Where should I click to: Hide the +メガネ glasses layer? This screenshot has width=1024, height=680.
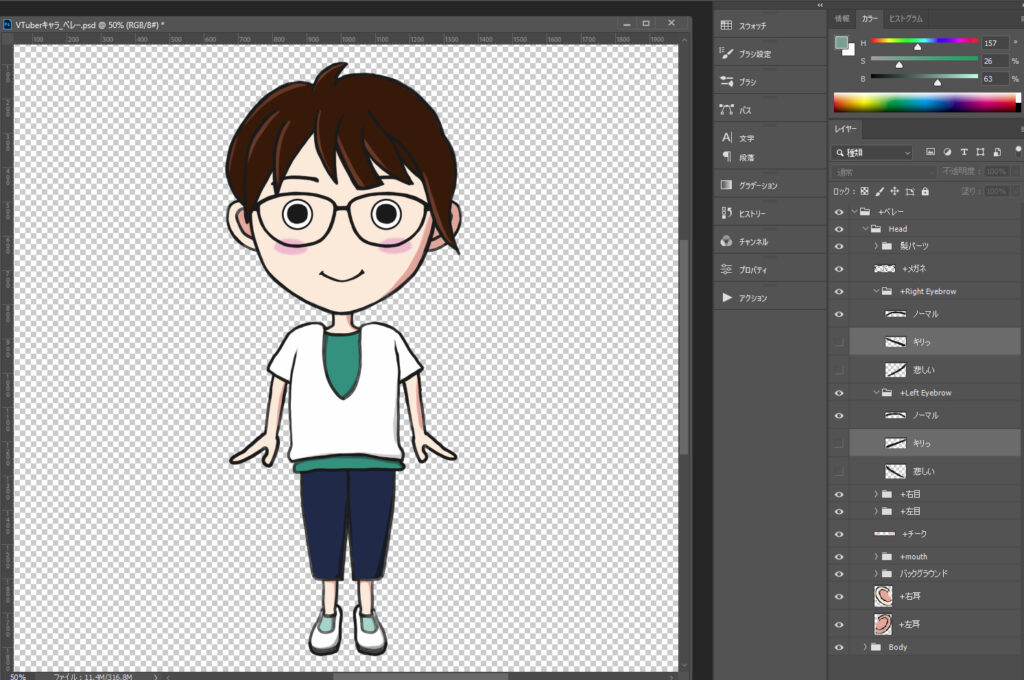(x=839, y=268)
